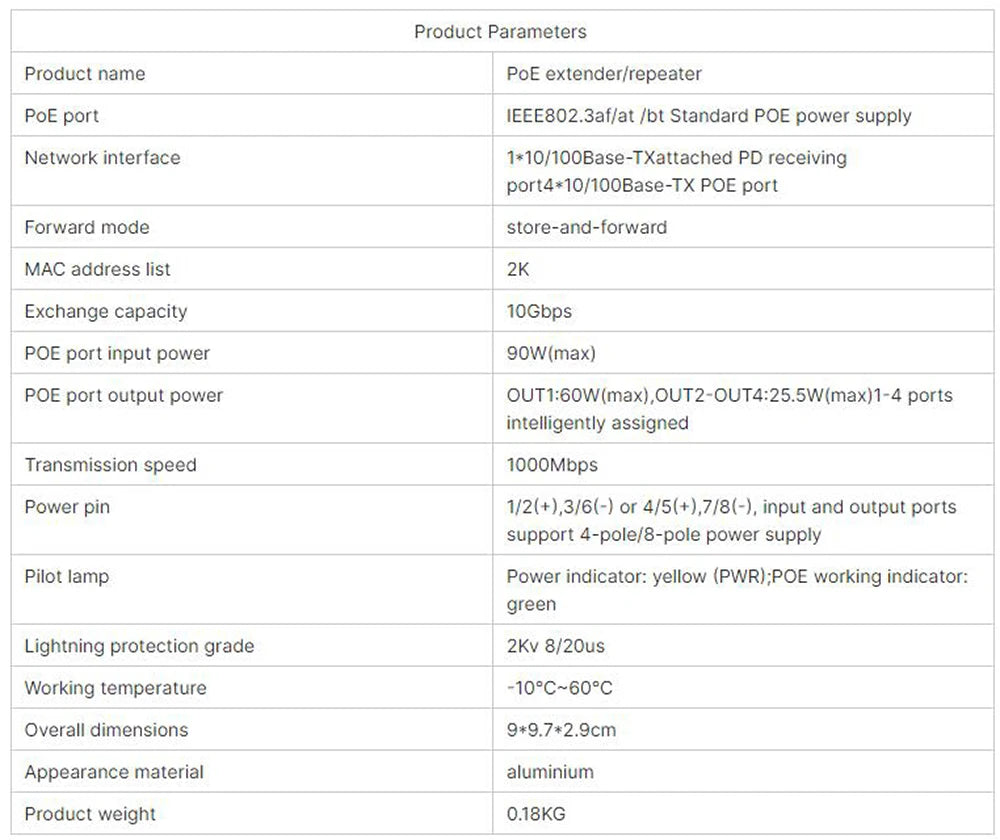This screenshot has height=840, width=1000.
Task: Click the Exchange capacity label
Action: 105,312
